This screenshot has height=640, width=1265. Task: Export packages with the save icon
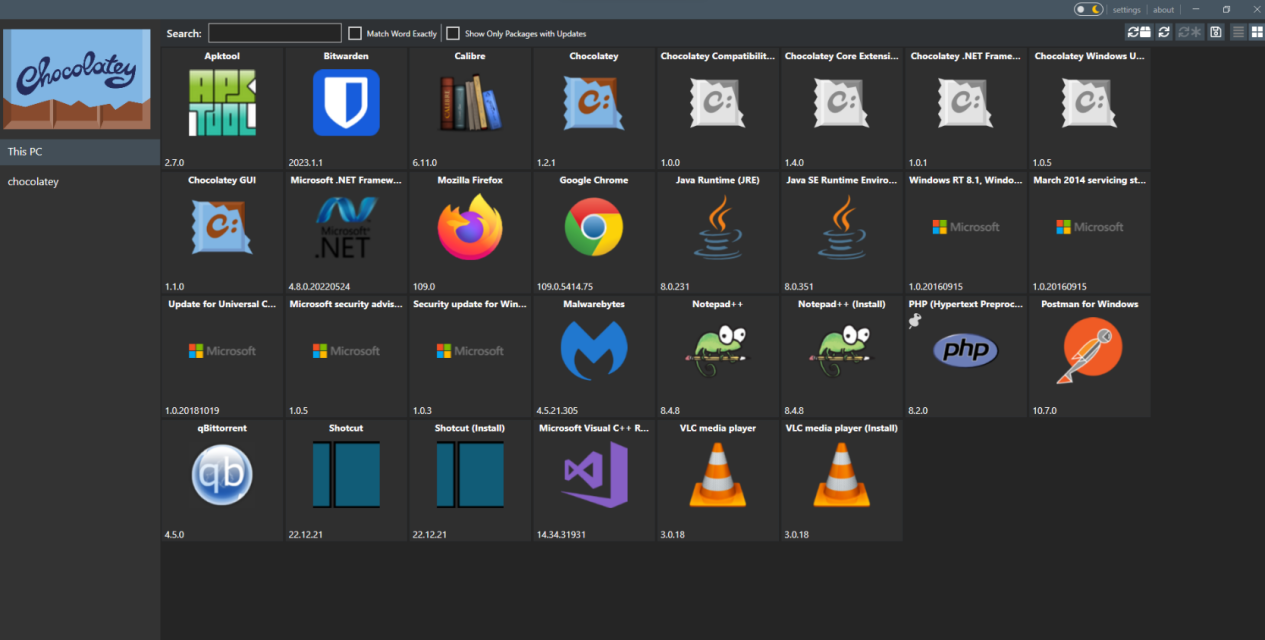[1216, 32]
